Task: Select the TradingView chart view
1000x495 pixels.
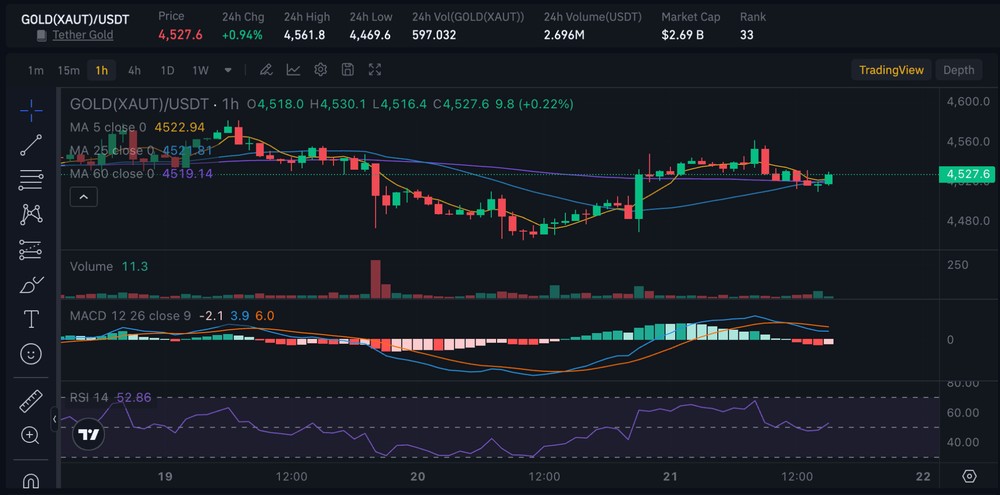Action: [891, 70]
